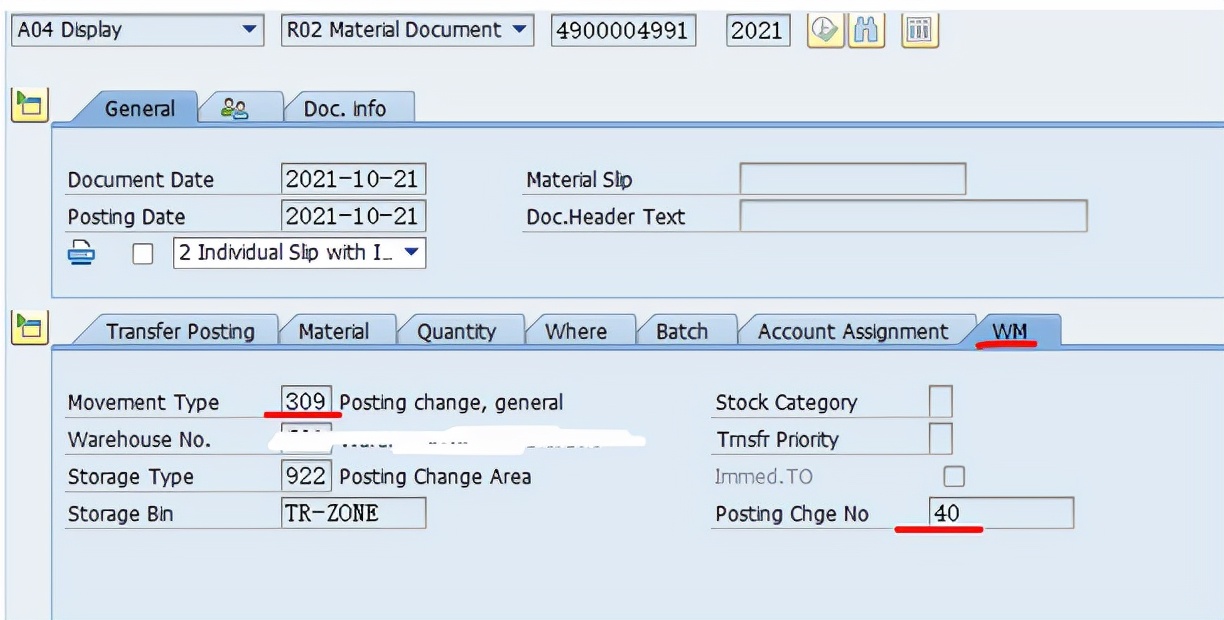The width and height of the screenshot is (1224, 620).
Task: Open the Account Assignment tab
Action: 853,331
